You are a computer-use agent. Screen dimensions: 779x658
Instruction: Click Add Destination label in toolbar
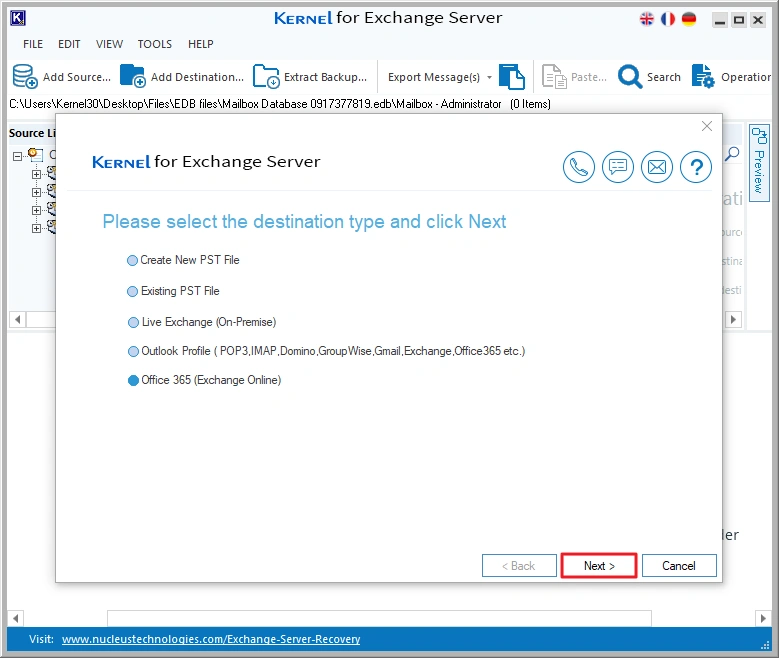click(x=197, y=77)
